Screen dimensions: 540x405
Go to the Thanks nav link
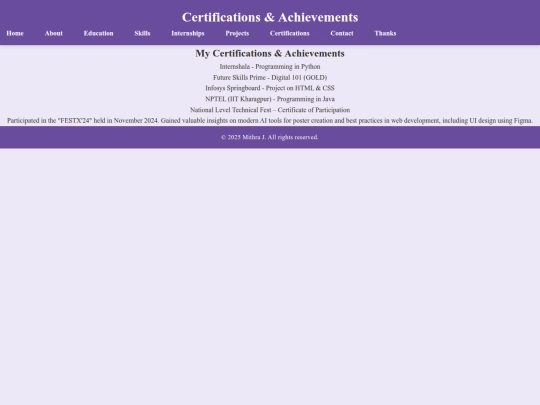pyautogui.click(x=385, y=33)
